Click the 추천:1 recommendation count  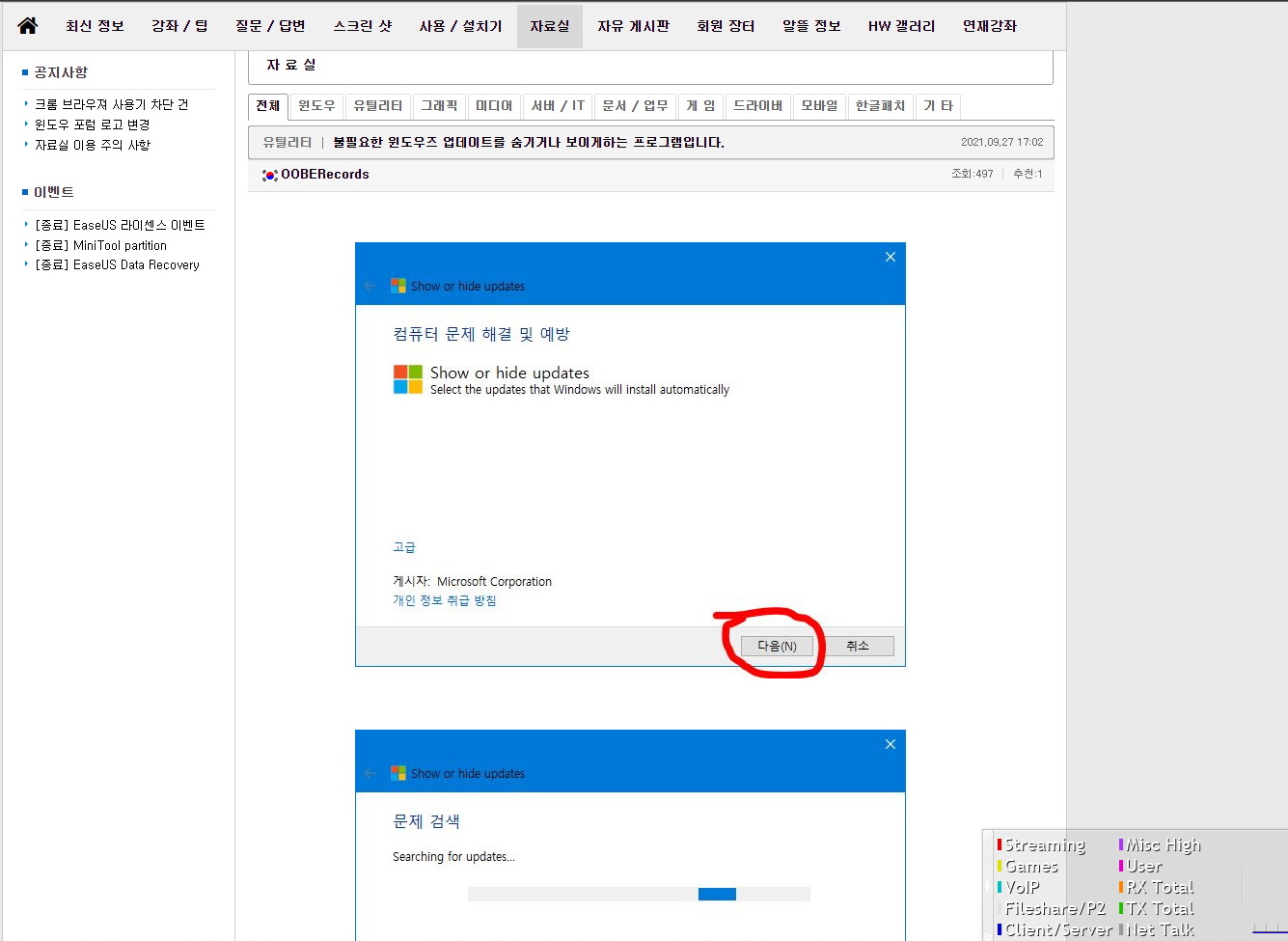[1028, 174]
